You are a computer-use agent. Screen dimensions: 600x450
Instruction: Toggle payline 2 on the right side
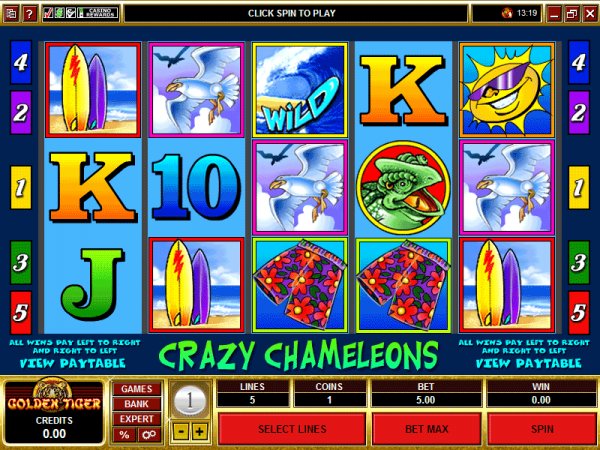click(578, 112)
